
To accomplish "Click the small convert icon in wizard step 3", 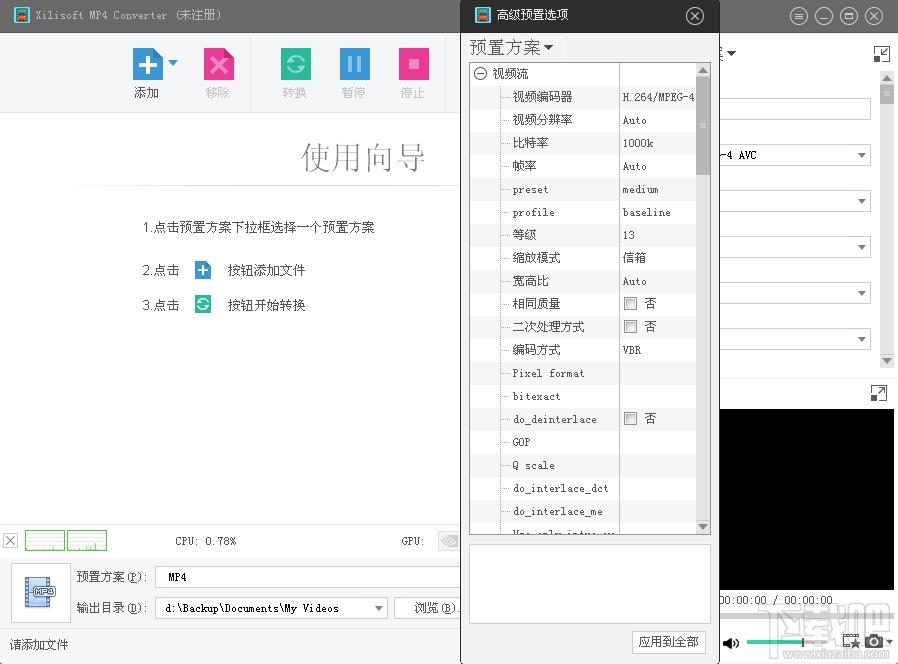I will [x=203, y=304].
